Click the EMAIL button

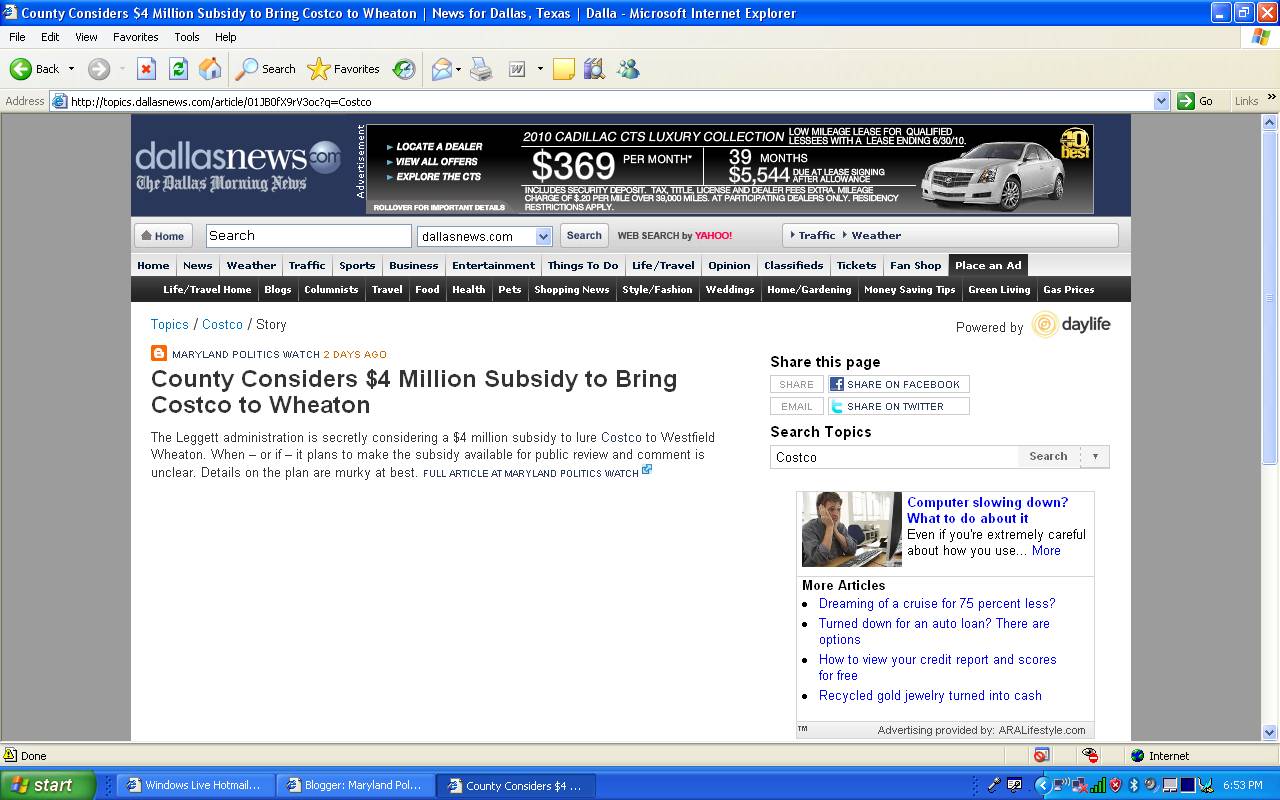(797, 406)
